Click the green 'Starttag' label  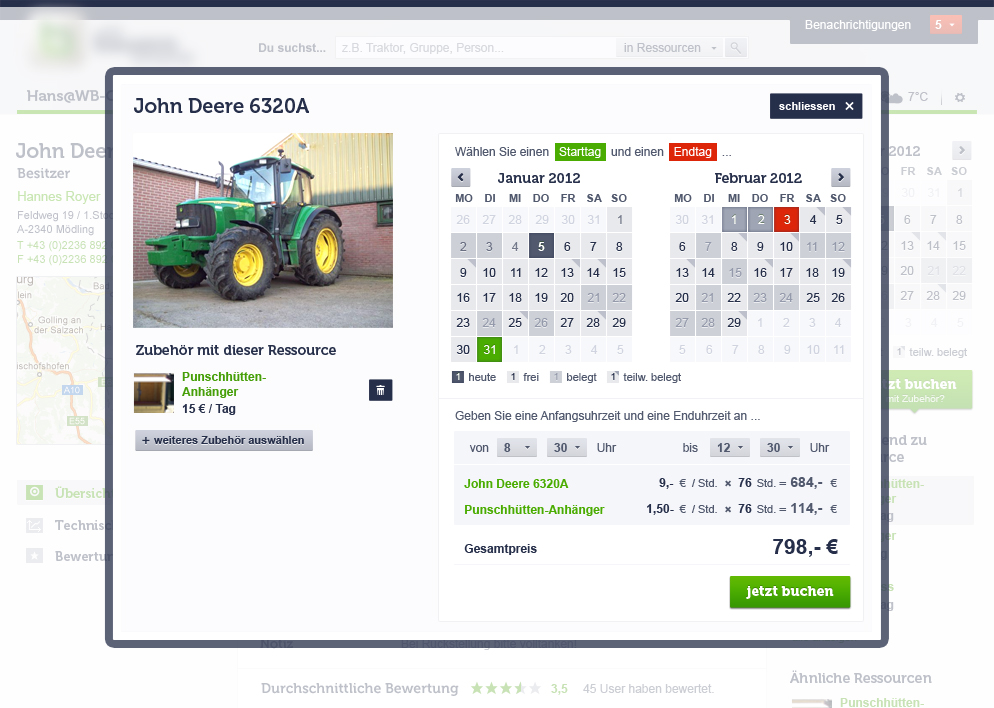(579, 152)
